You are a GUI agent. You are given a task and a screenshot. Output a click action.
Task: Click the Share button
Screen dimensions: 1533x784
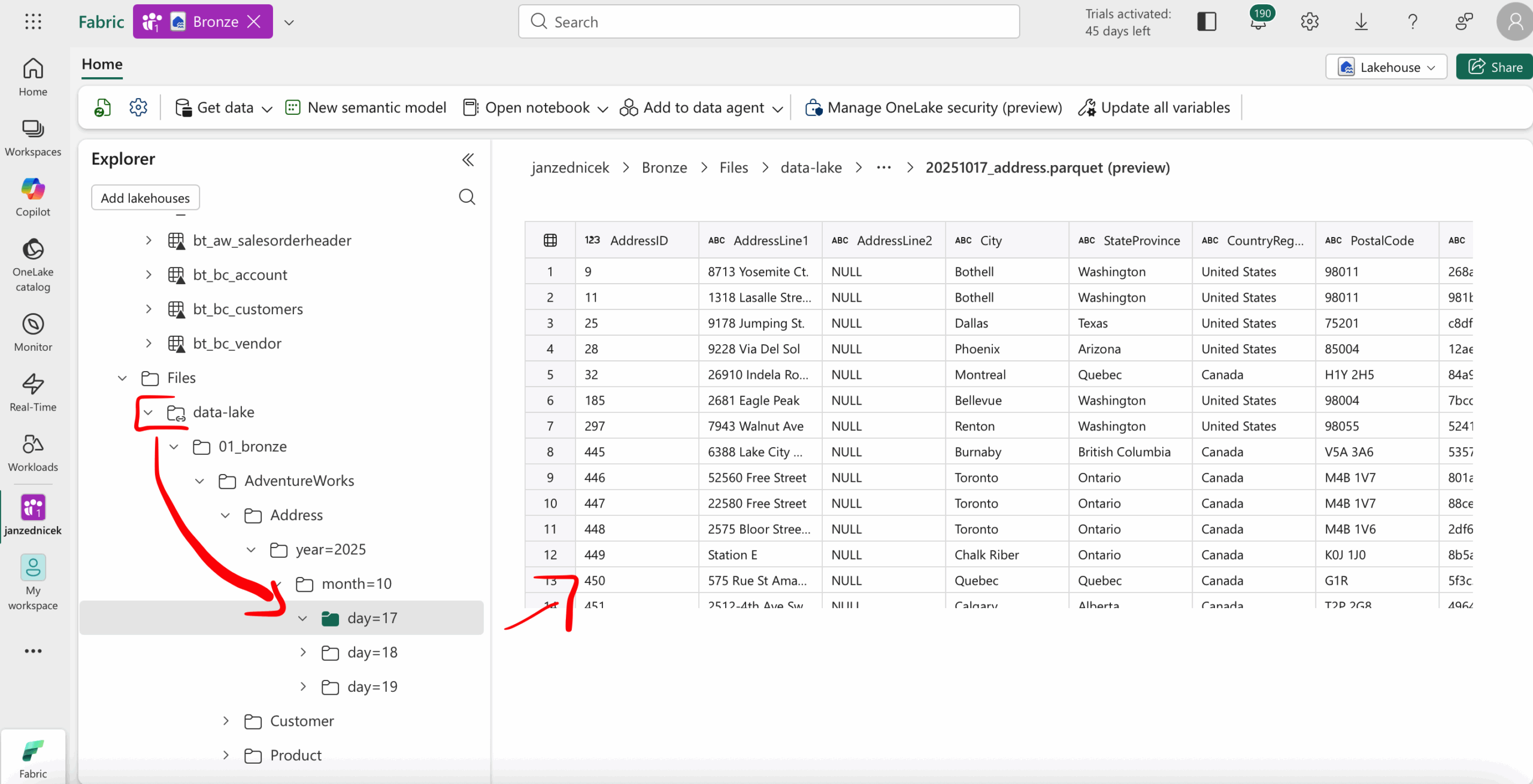[1495, 67]
